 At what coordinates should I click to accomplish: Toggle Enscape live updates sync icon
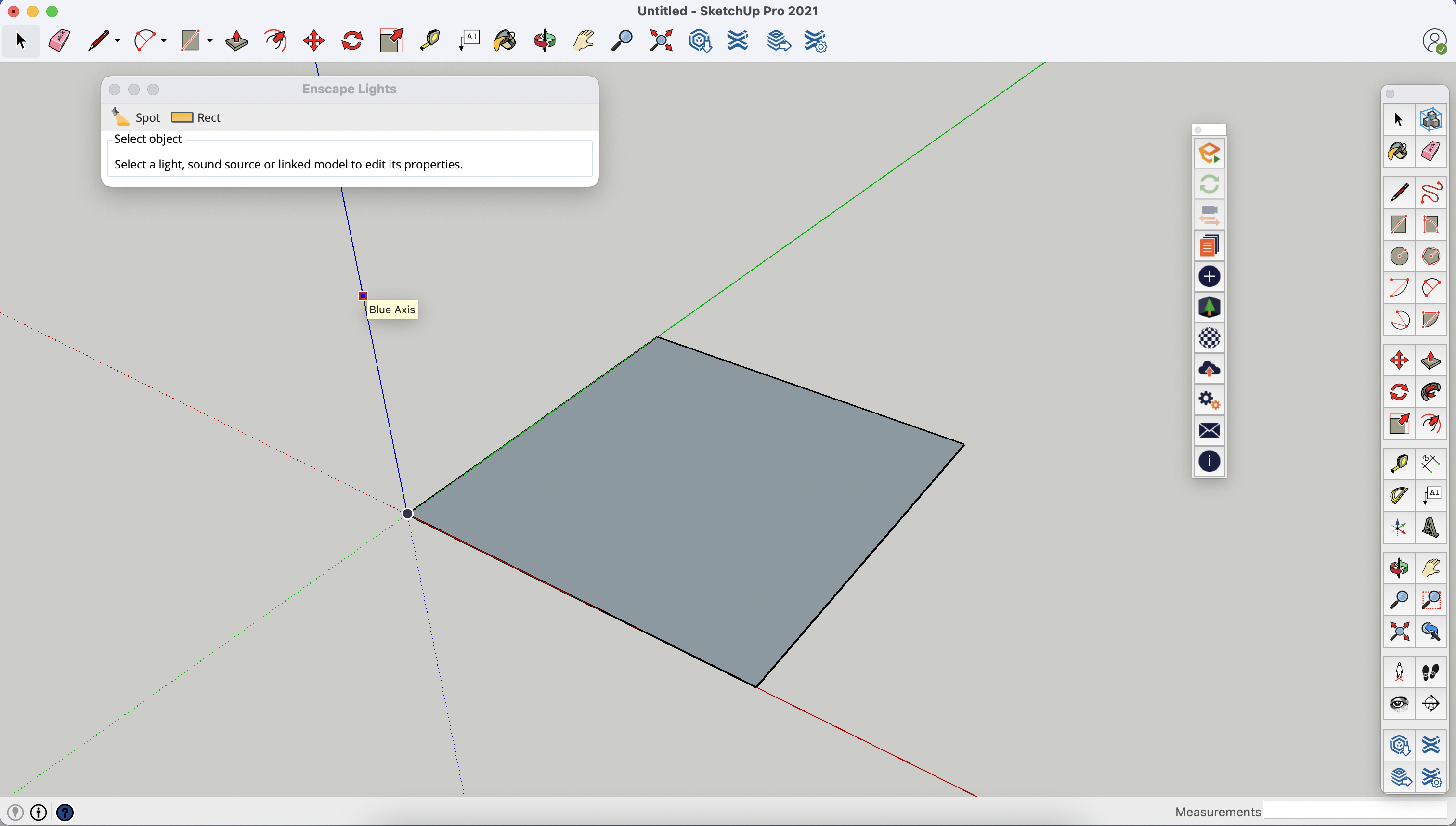click(x=1209, y=184)
